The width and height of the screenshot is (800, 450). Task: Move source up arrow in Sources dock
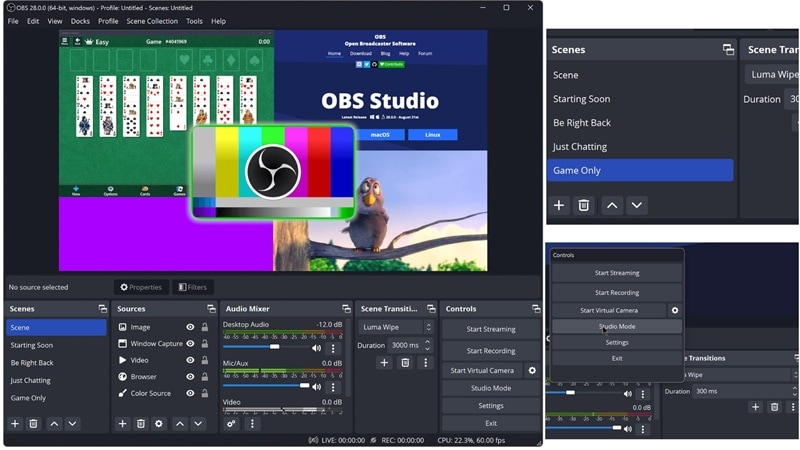(180, 423)
